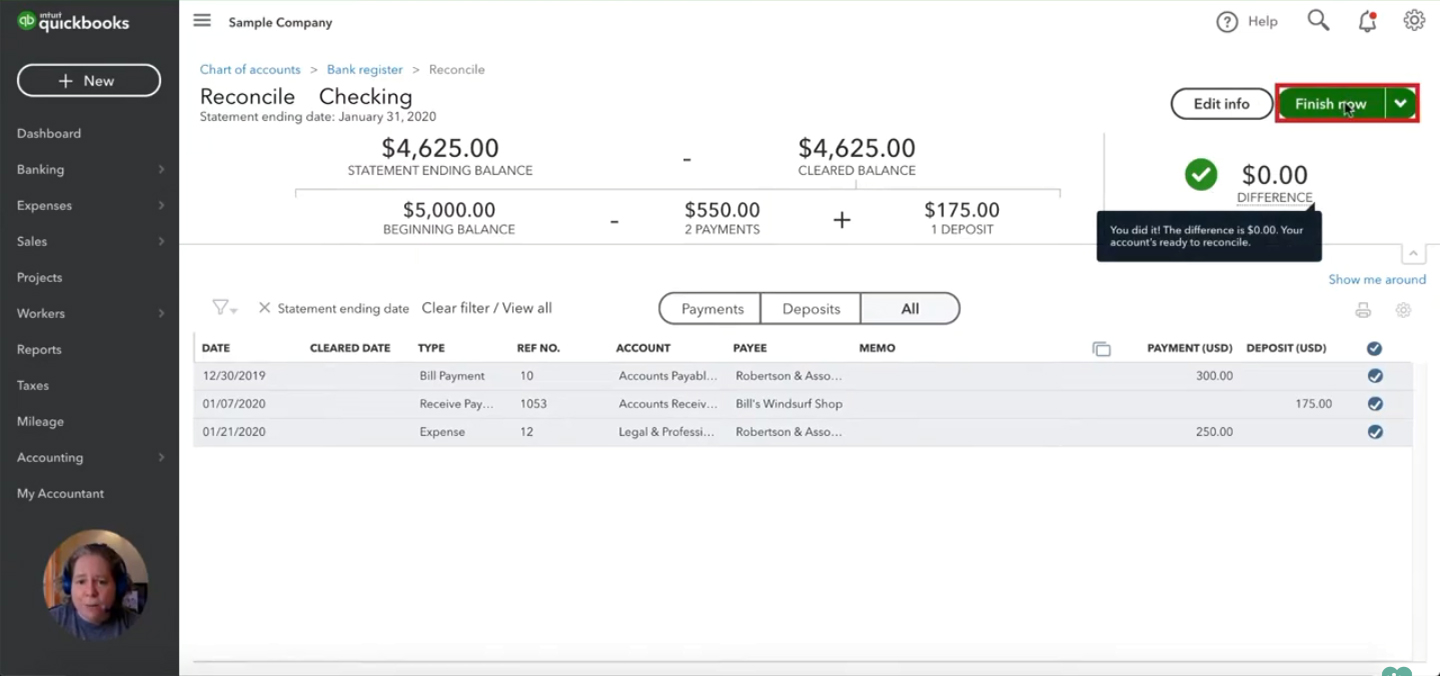Print the reconcile list with printer icon
This screenshot has width=1440, height=676.
click(x=1363, y=310)
